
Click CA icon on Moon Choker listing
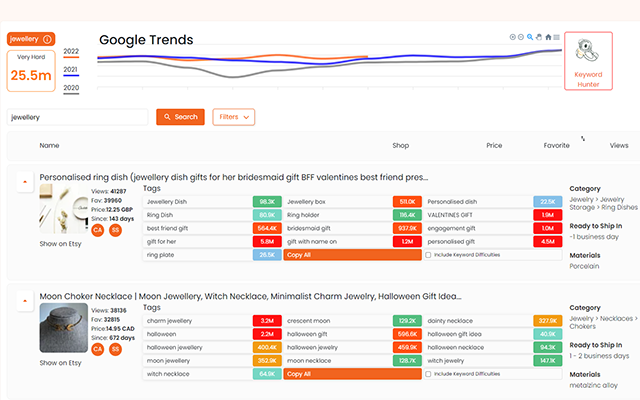click(x=98, y=349)
